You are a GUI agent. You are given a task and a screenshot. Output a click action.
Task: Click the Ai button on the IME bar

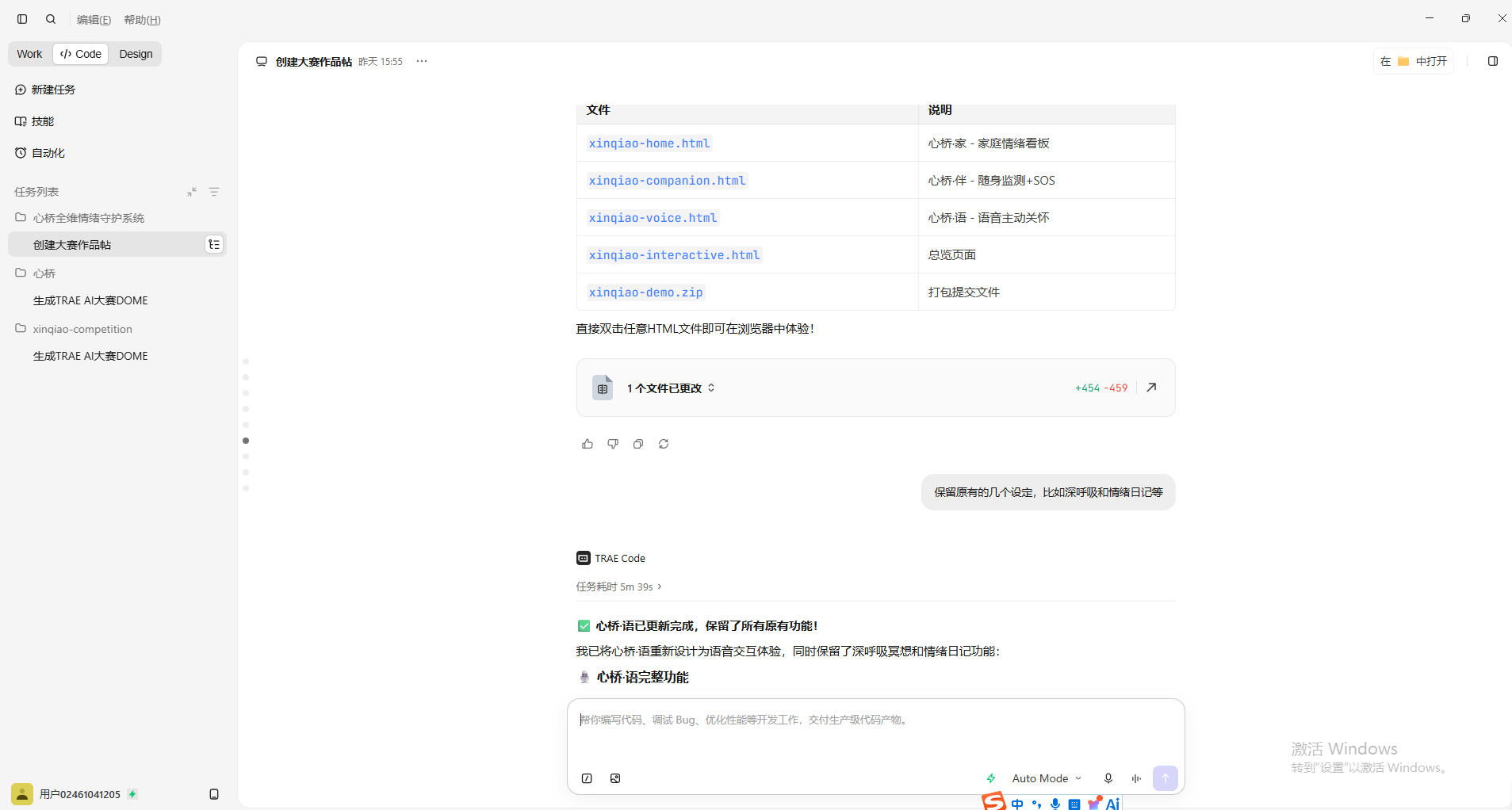click(x=1112, y=804)
